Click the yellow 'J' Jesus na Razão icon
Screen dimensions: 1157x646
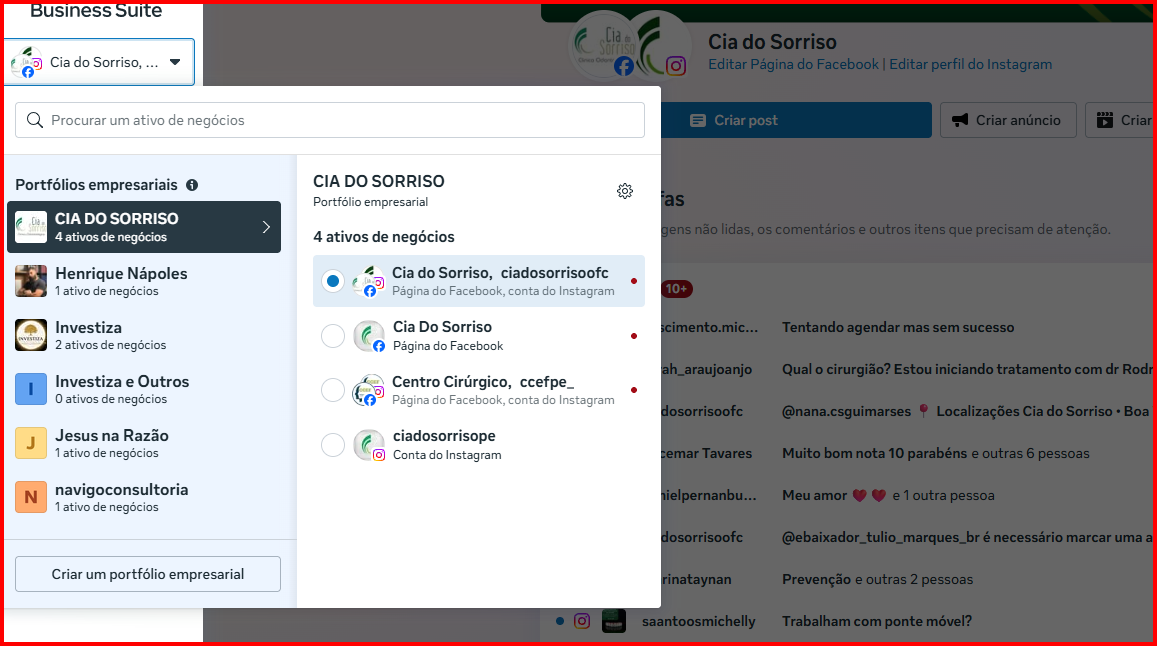click(31, 443)
